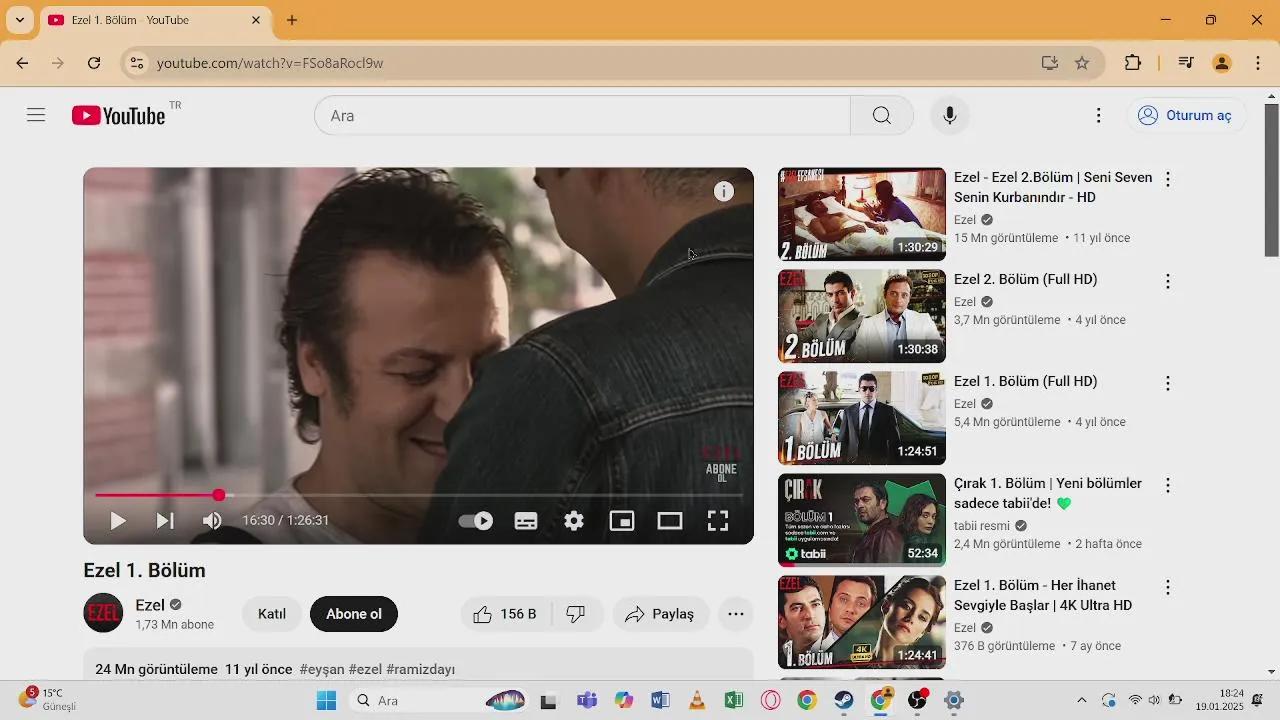View site information icon in address bar

(x=137, y=63)
